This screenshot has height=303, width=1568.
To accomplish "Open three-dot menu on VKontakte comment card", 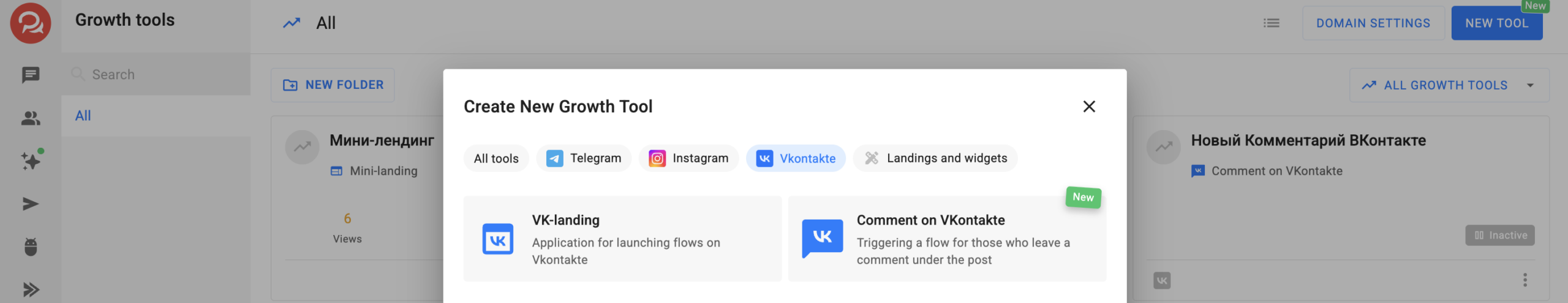I will [1525, 280].
